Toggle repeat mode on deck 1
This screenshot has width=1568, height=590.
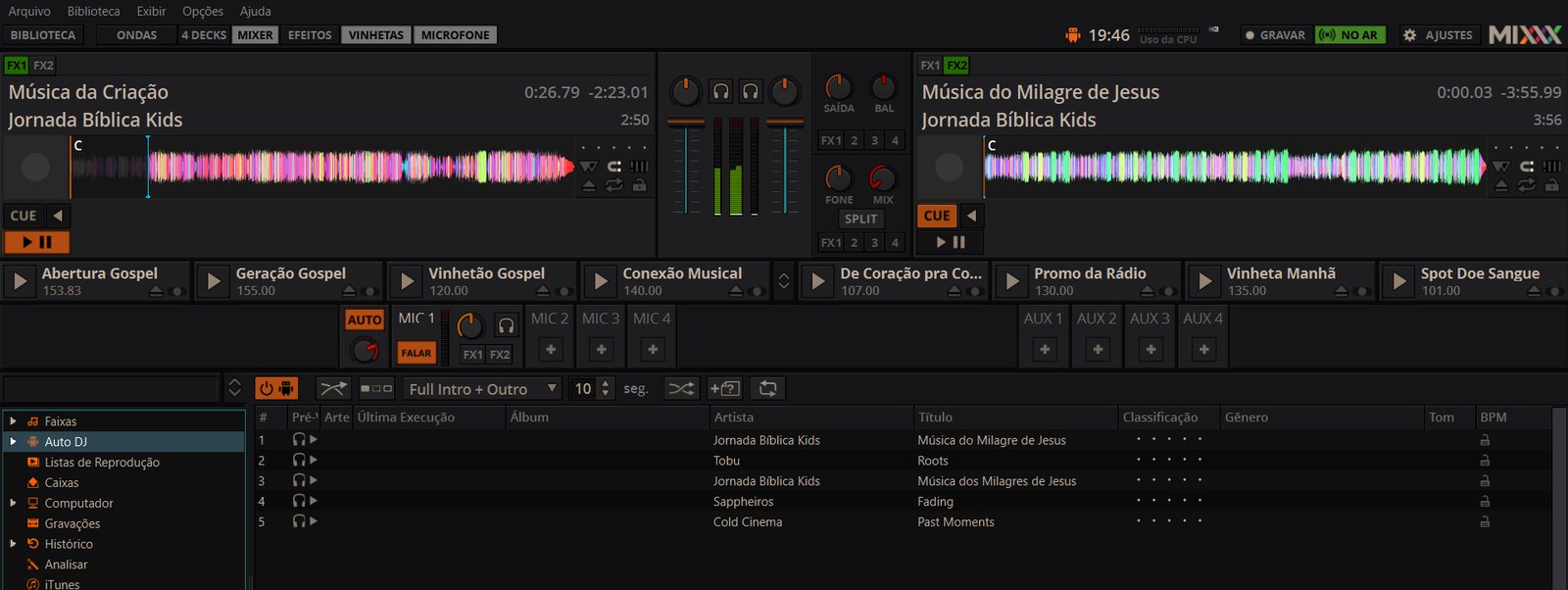613,185
